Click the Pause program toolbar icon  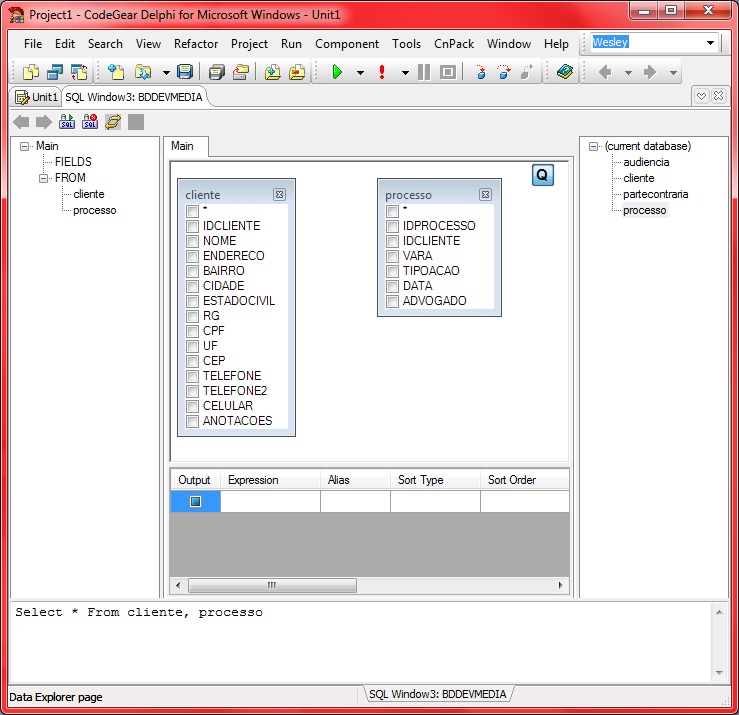click(x=424, y=72)
